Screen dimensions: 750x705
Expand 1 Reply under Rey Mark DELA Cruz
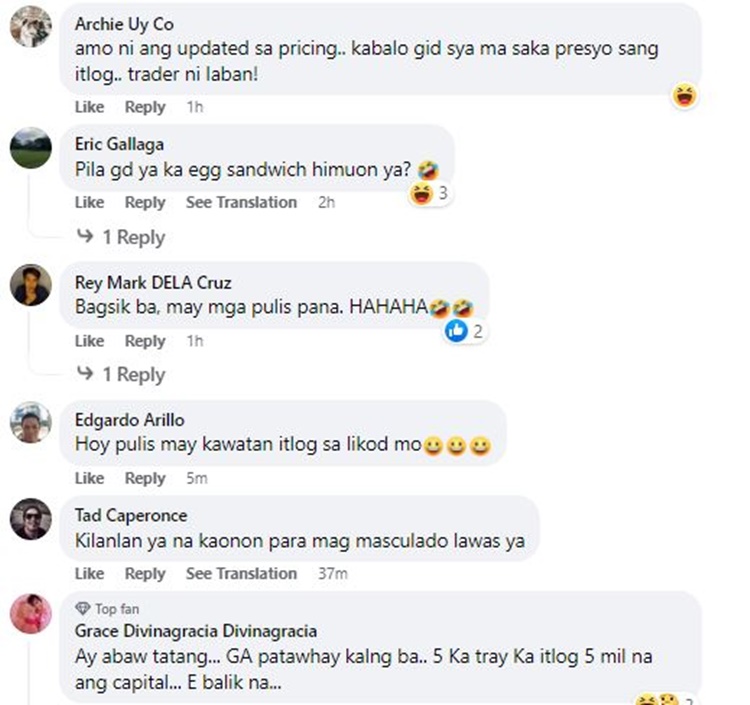click(x=121, y=374)
